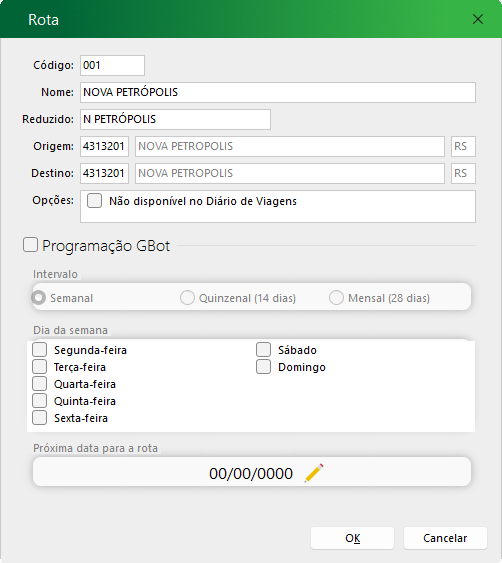
Task: Click the pencil icon to edit next date
Action: point(314,473)
